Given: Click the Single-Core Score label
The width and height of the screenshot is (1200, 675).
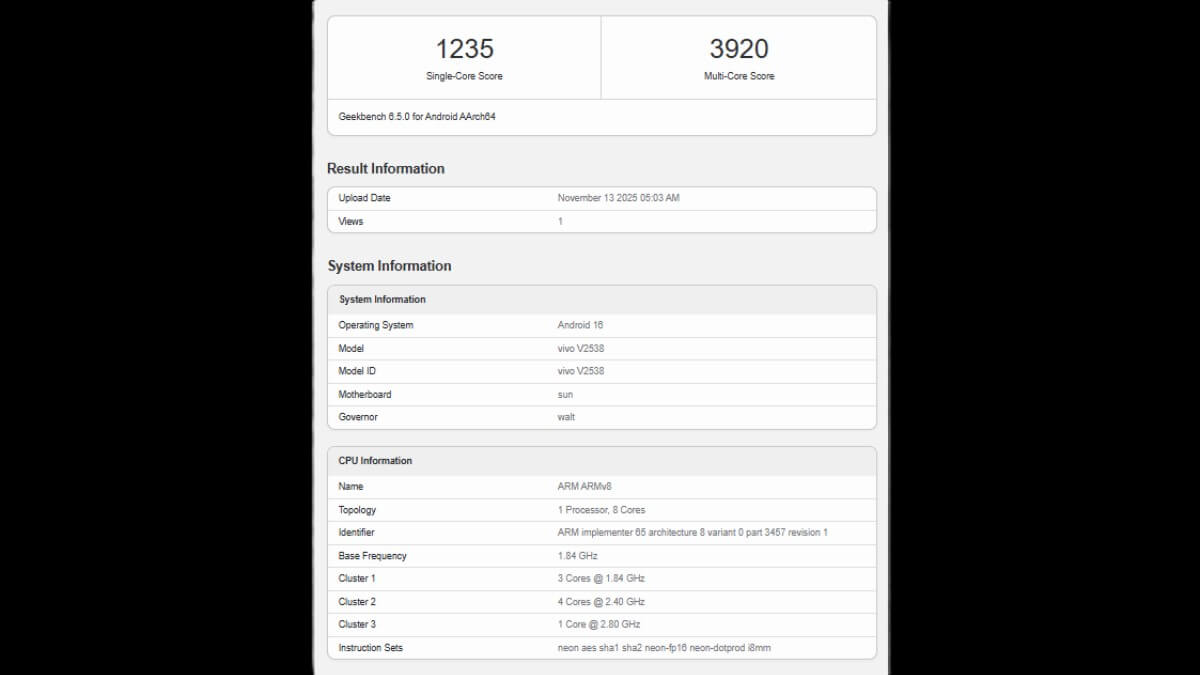Looking at the screenshot, I should [x=464, y=76].
